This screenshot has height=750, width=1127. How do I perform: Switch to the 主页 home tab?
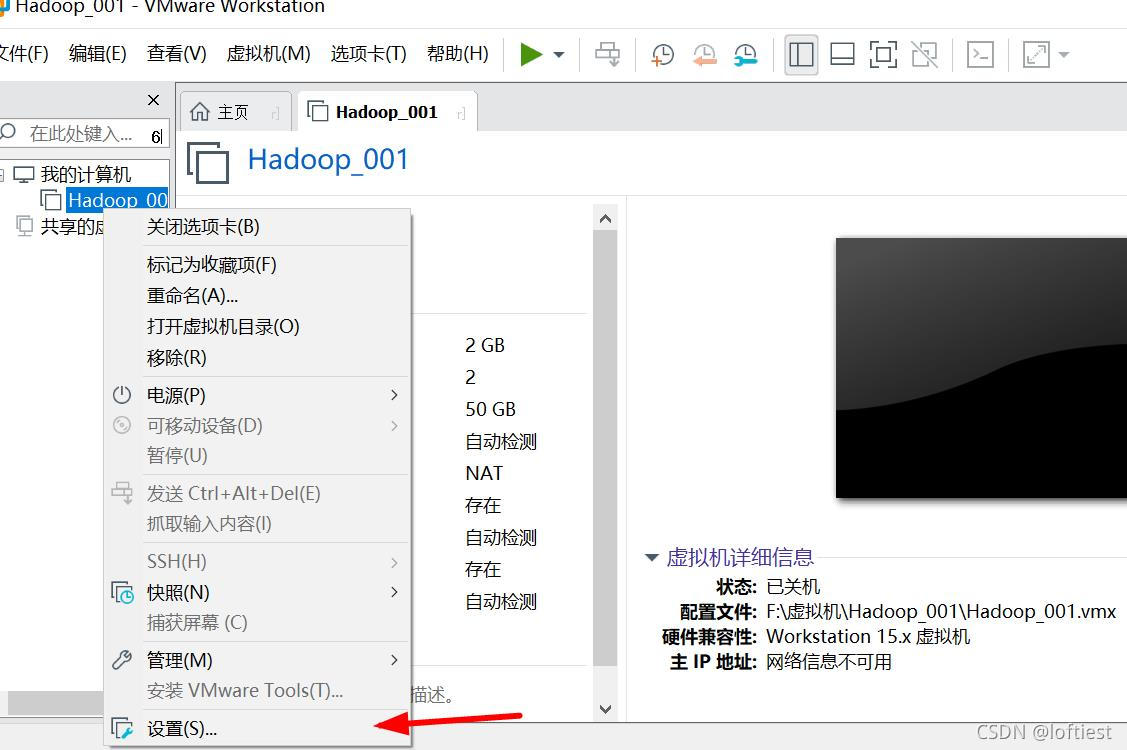235,111
